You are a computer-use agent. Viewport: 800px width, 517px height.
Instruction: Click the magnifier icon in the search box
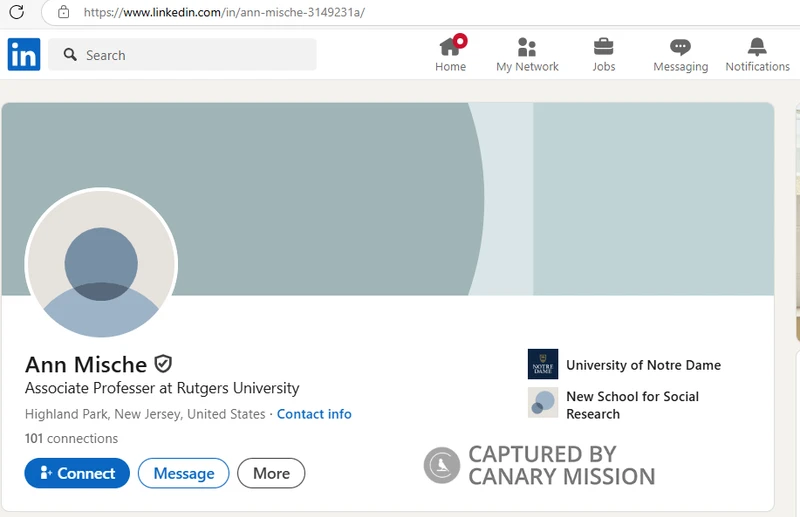click(70, 55)
